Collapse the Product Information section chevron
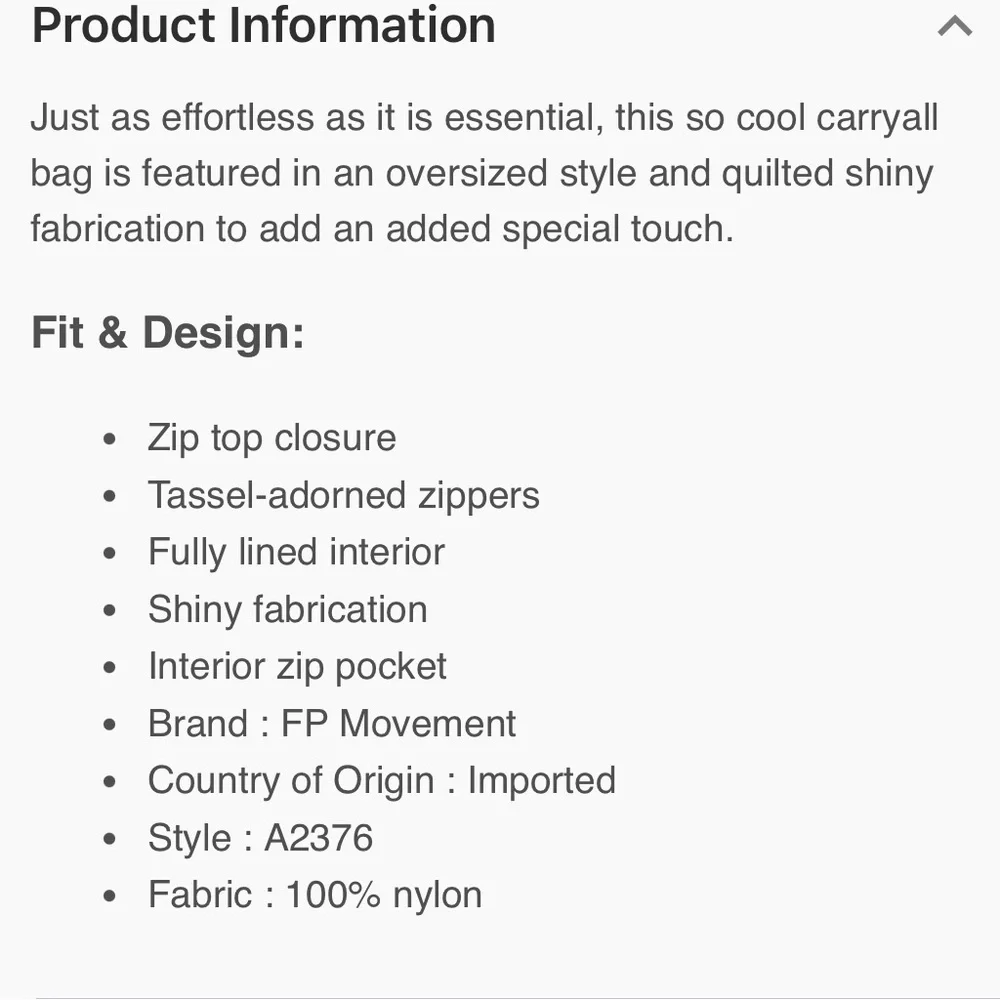Image resolution: width=1000 pixels, height=1000 pixels. pos(955,26)
